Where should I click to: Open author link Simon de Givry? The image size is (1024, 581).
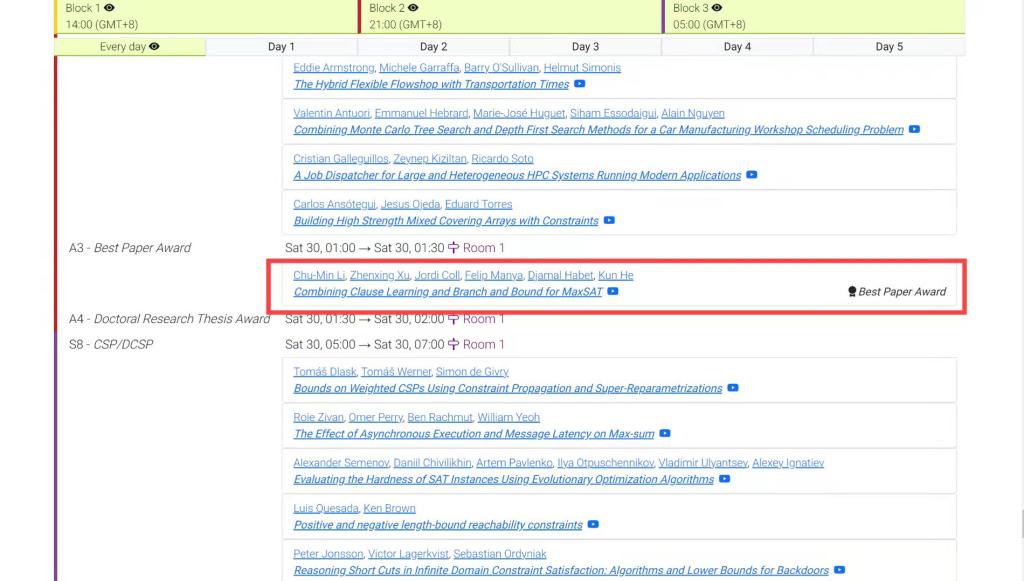pos(472,372)
